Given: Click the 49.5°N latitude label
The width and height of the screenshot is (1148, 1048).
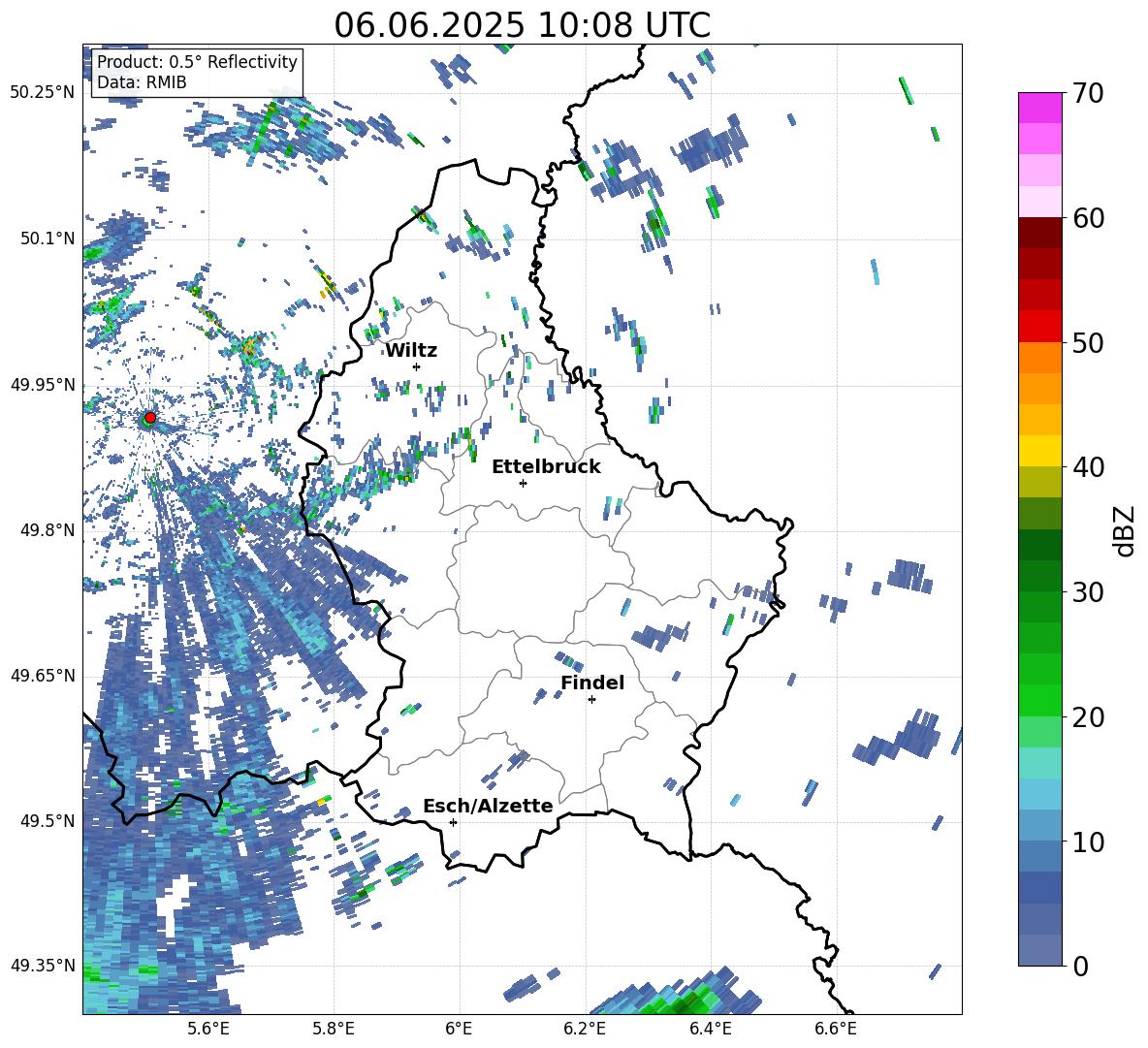Looking at the screenshot, I should click(48, 820).
